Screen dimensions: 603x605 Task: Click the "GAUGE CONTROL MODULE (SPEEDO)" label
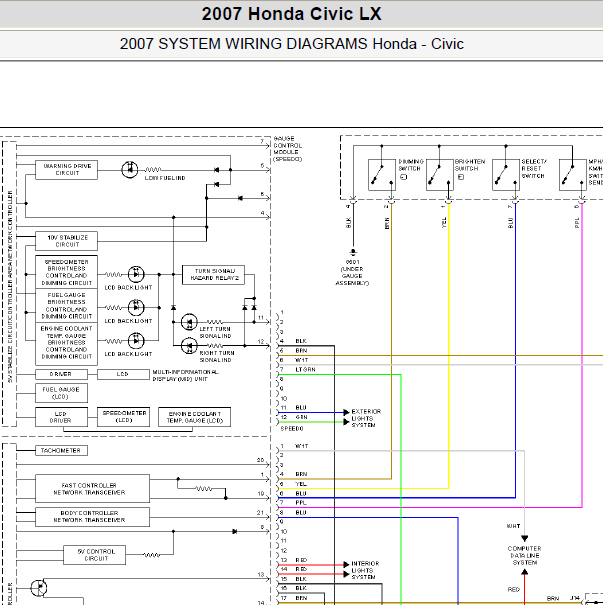288,149
